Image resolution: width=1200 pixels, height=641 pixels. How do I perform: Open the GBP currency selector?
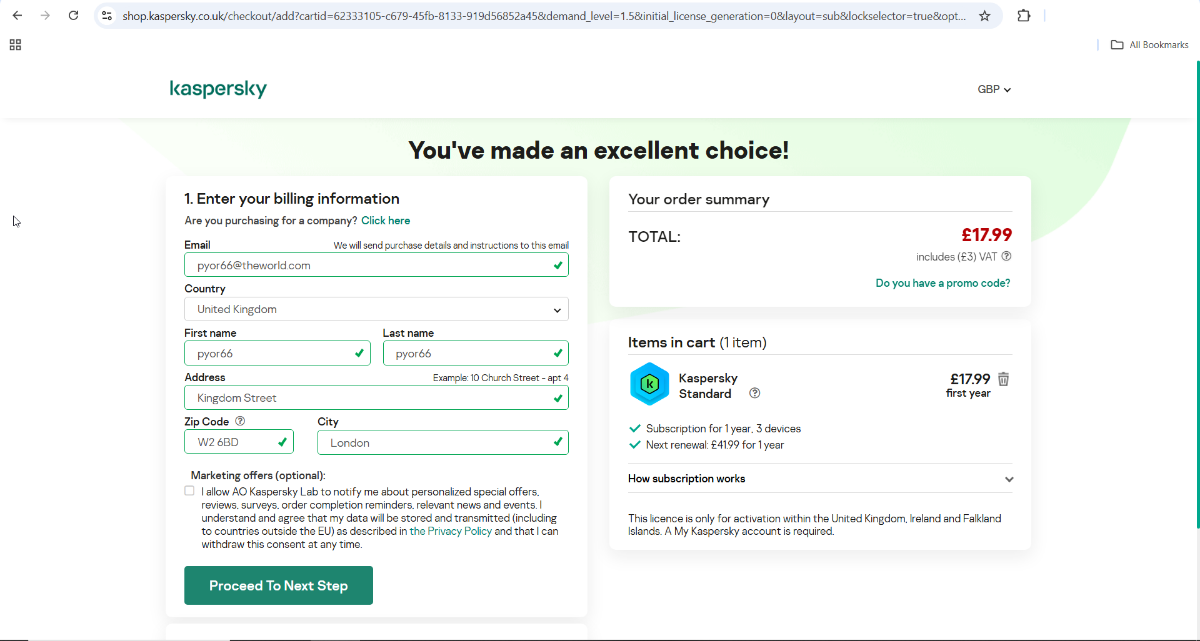click(994, 89)
